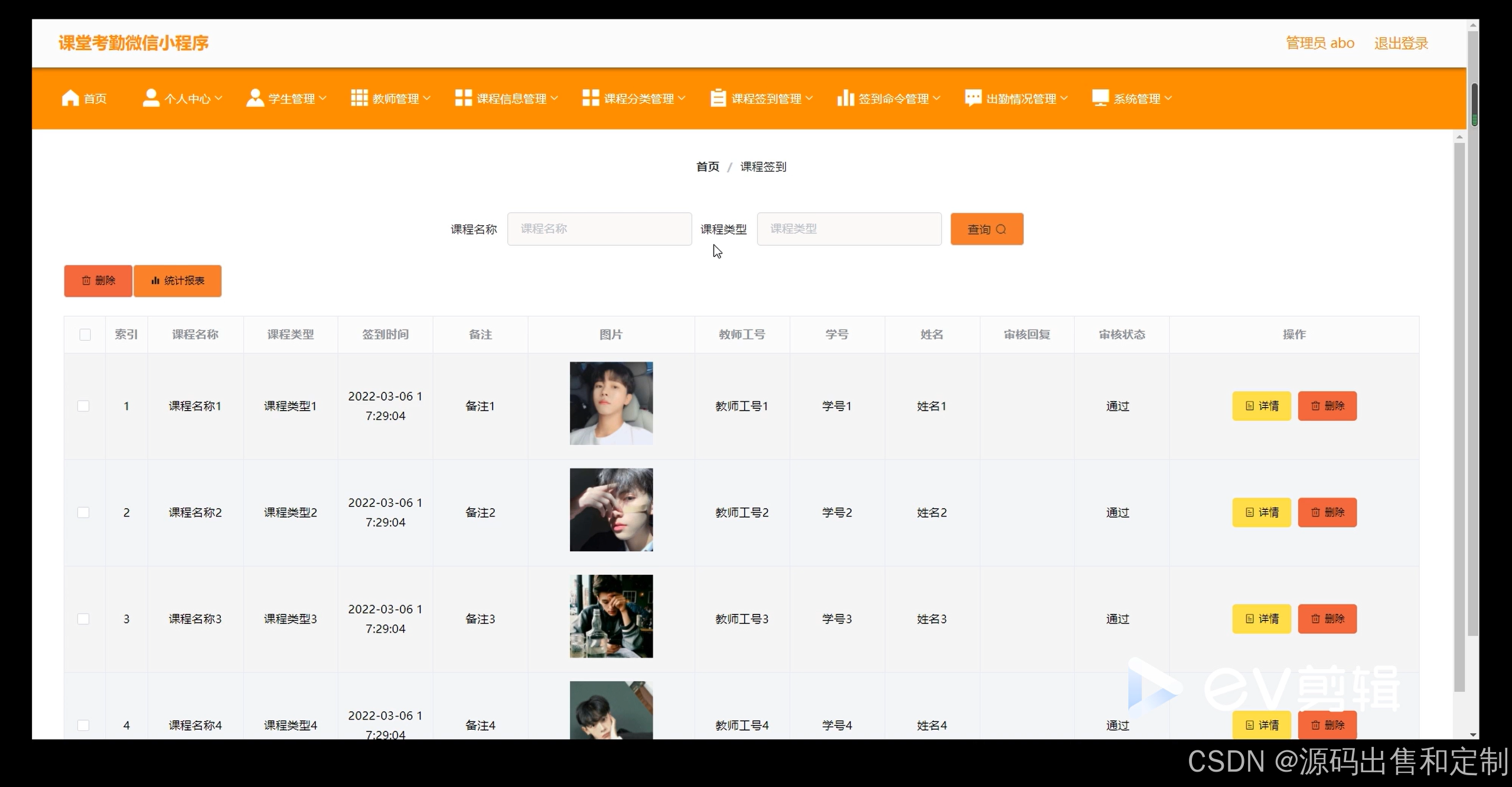This screenshot has width=1512, height=787.
Task: Open the 统计报表 statistics report
Action: (x=178, y=281)
